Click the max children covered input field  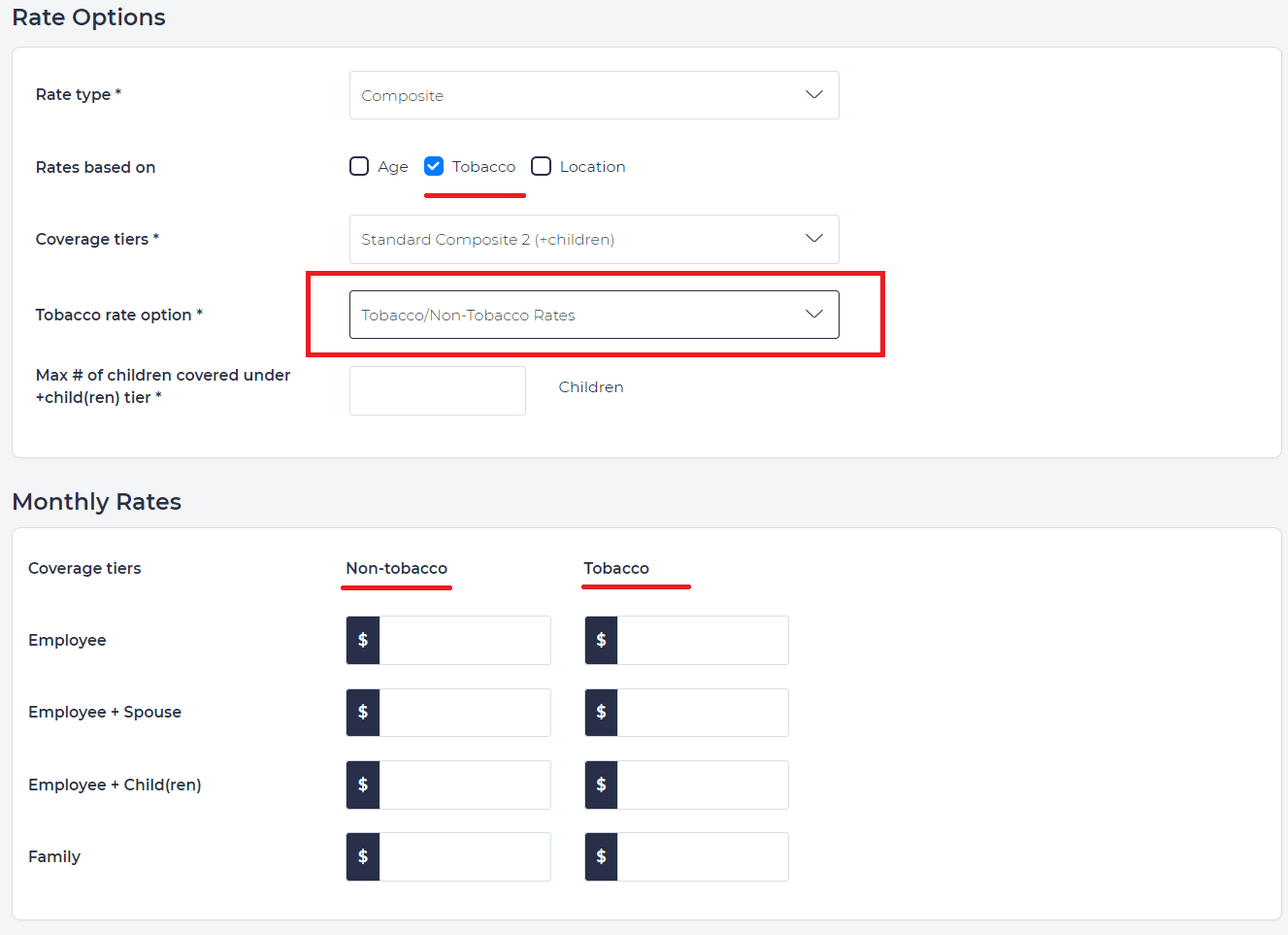(x=437, y=390)
